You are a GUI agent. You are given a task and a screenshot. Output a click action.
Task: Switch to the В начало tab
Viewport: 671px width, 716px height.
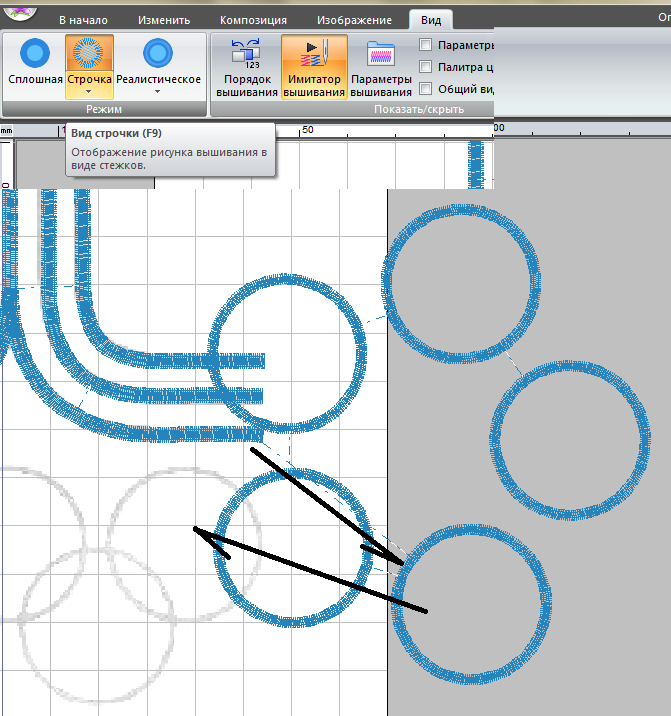tap(83, 20)
